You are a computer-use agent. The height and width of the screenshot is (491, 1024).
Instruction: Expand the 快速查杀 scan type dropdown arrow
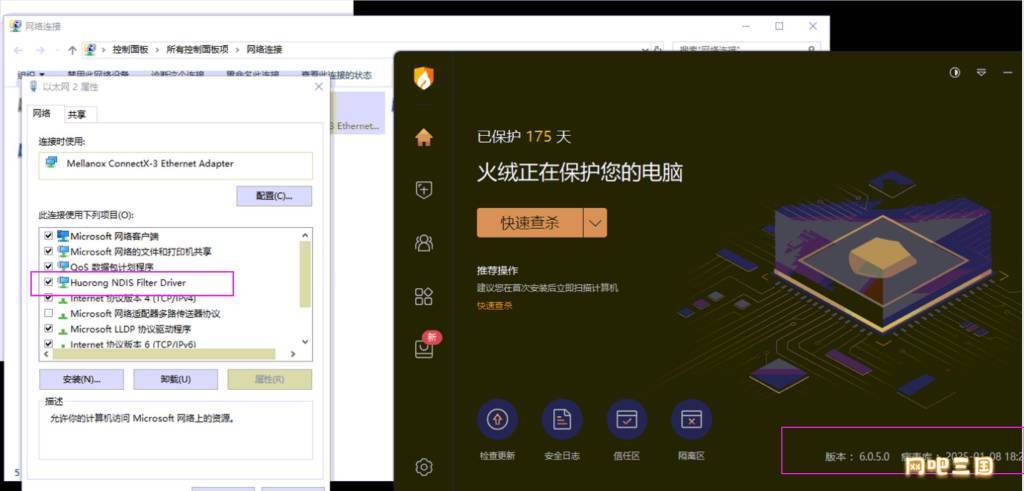pyautogui.click(x=594, y=223)
